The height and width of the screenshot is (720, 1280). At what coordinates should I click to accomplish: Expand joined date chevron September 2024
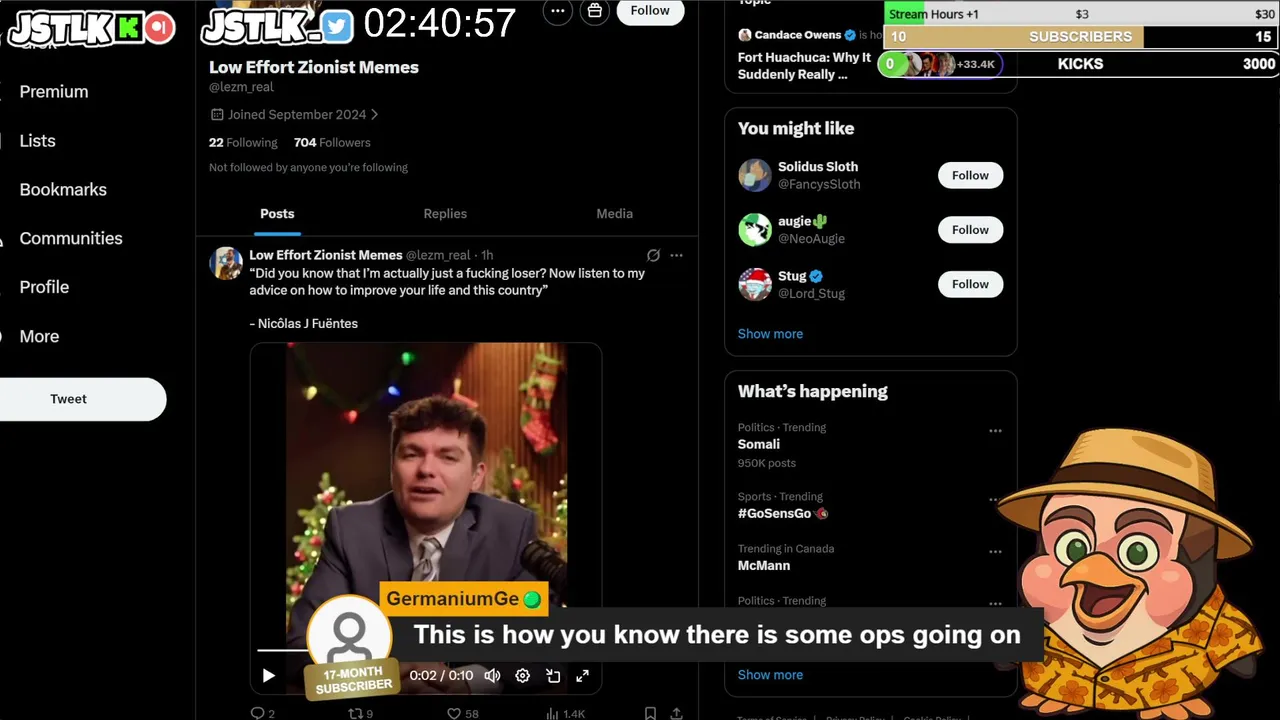coord(374,115)
